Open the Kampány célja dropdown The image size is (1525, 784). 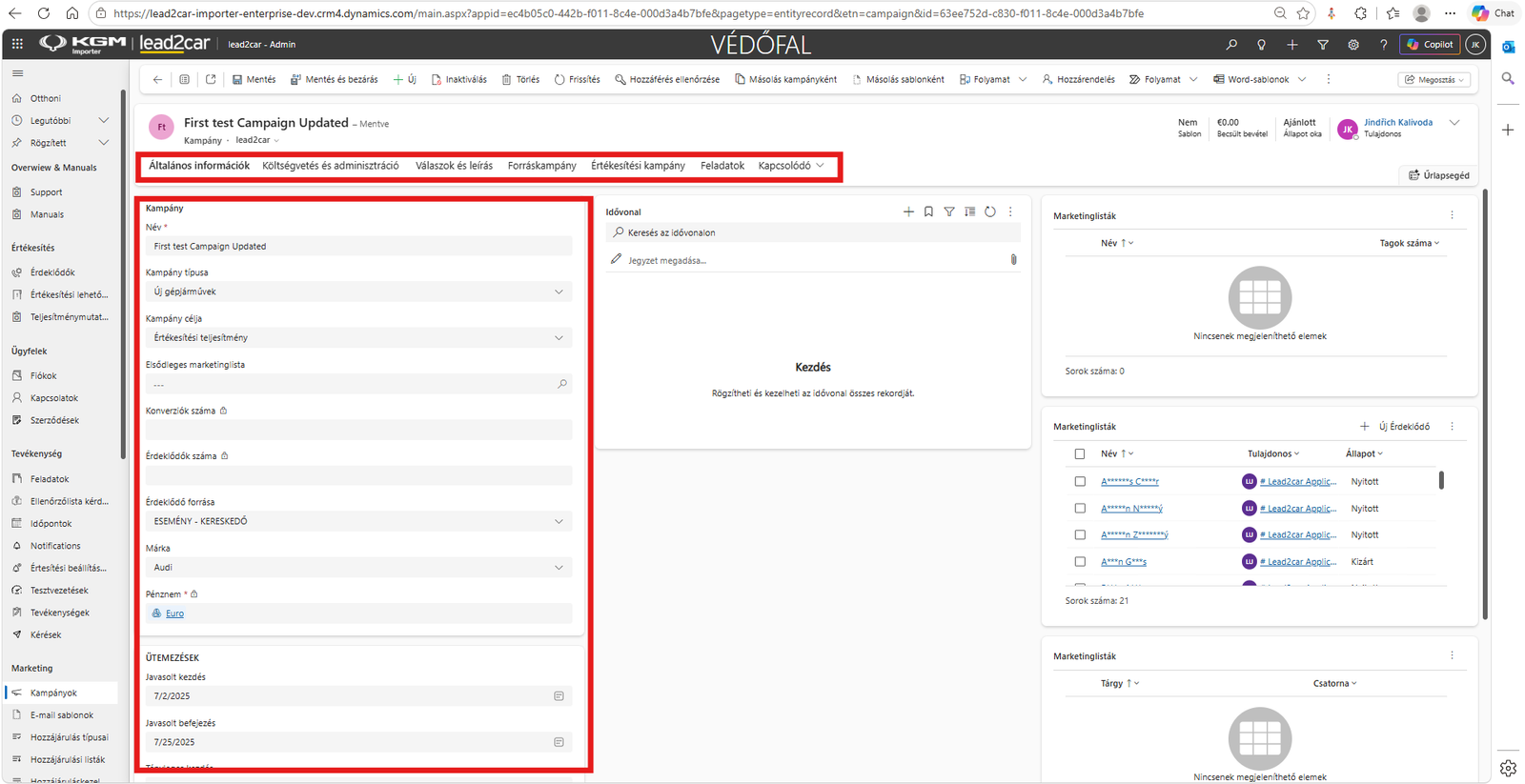[x=358, y=337]
